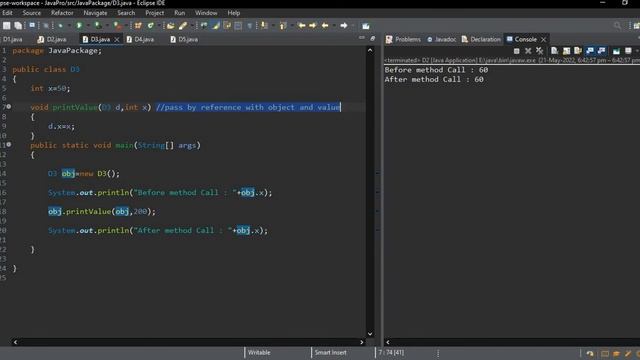Image resolution: width=640 pixels, height=360 pixels.
Task: Open the Search menu
Action: point(126,13)
